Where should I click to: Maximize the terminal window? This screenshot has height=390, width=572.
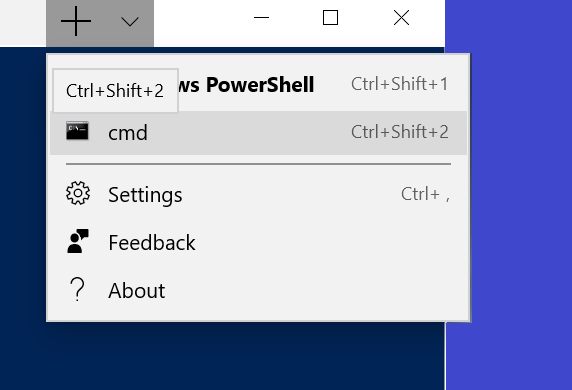coord(330,18)
